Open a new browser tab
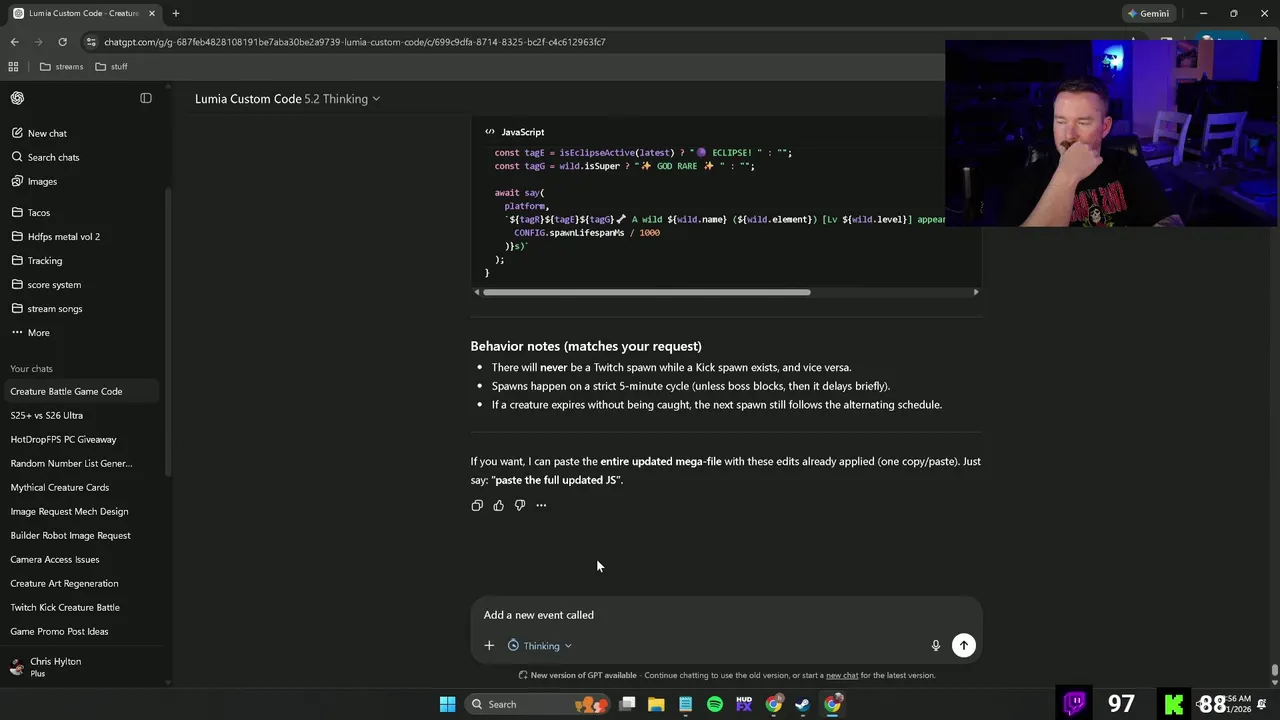Viewport: 1280px width, 720px height. point(175,13)
